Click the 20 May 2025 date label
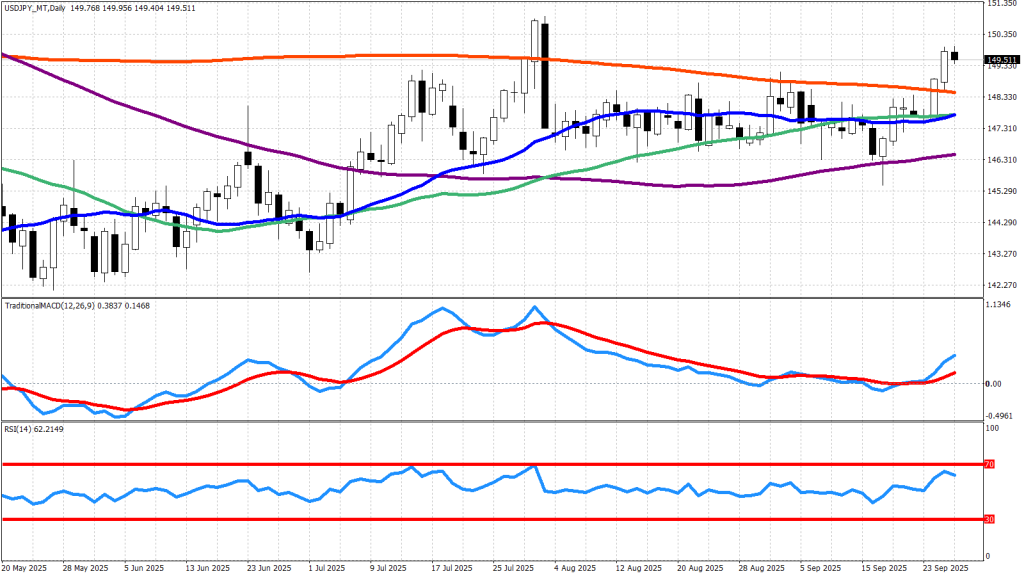The image size is (1024, 576). (24, 567)
